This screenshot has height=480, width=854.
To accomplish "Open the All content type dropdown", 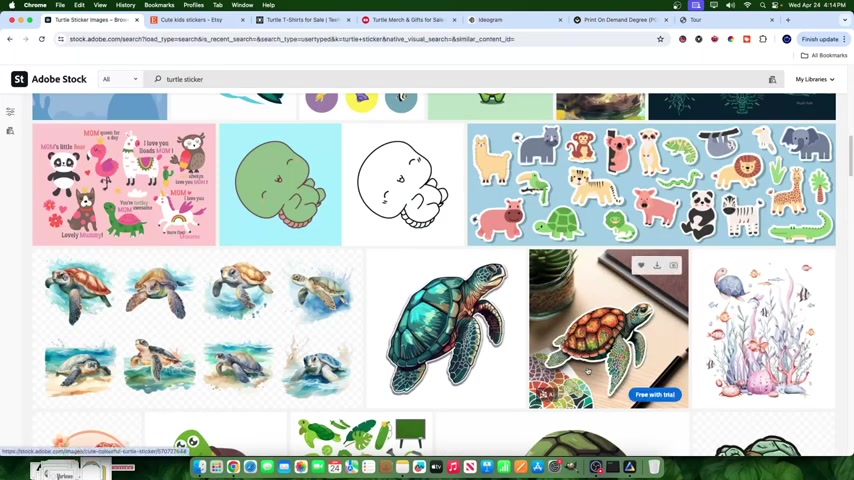I will [120, 79].
